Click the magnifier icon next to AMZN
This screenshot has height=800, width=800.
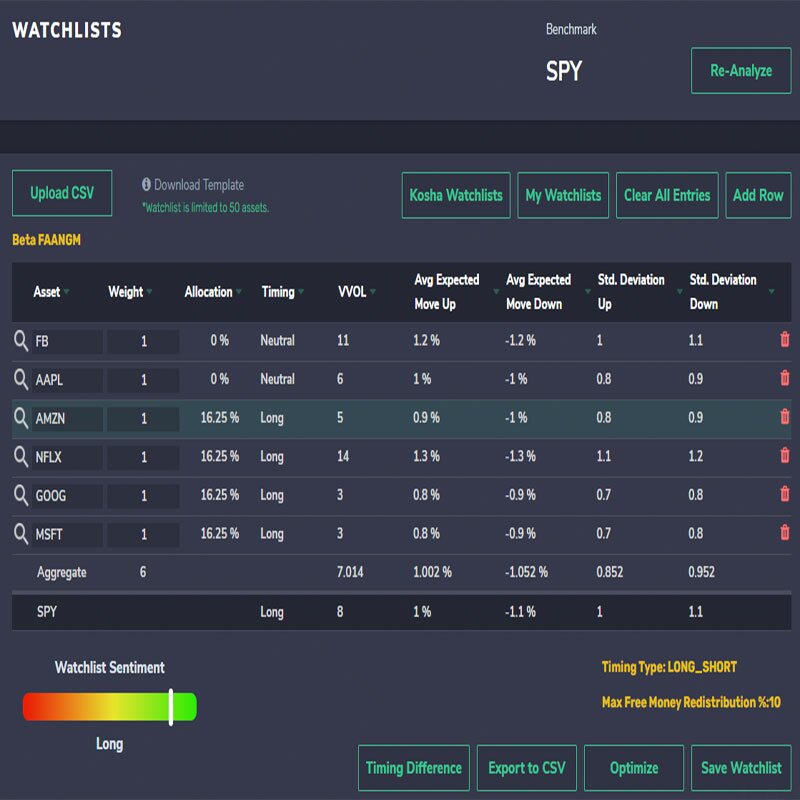tap(20, 418)
